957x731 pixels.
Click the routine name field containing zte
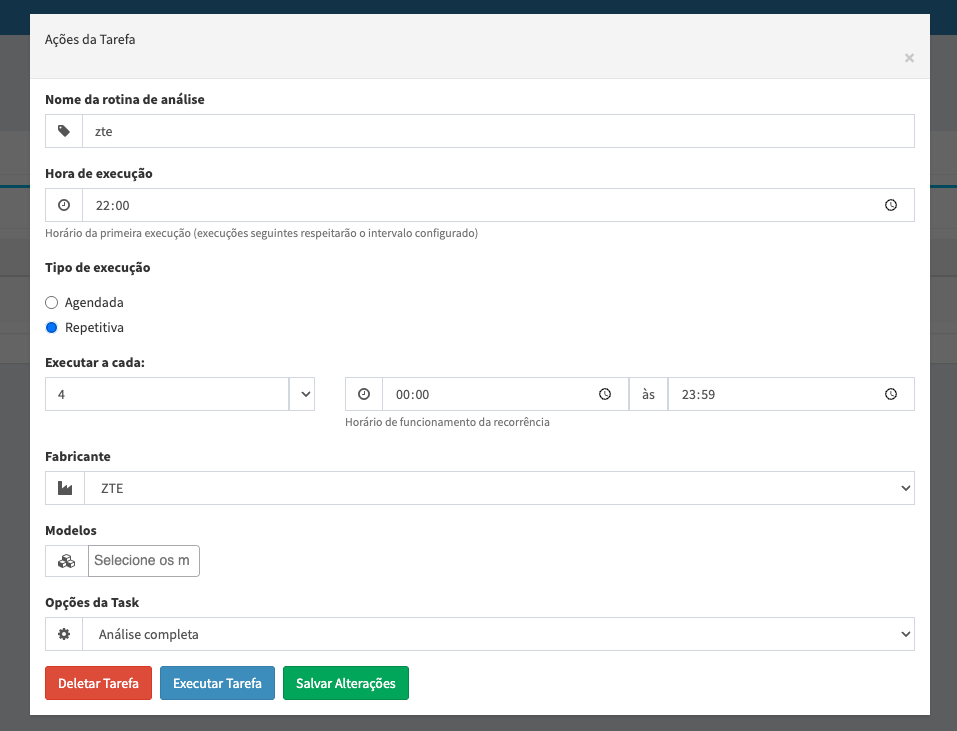coord(498,131)
